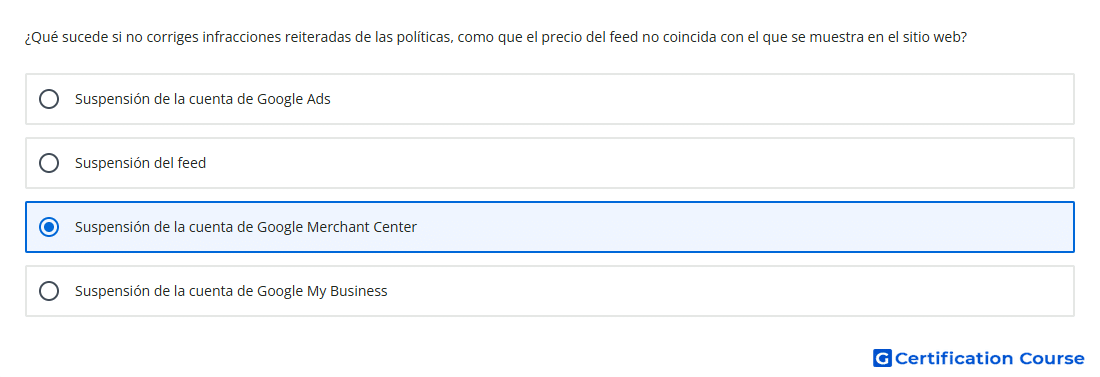Click the label 'Suspensión de la cuenta de Google Ads'

click(203, 99)
